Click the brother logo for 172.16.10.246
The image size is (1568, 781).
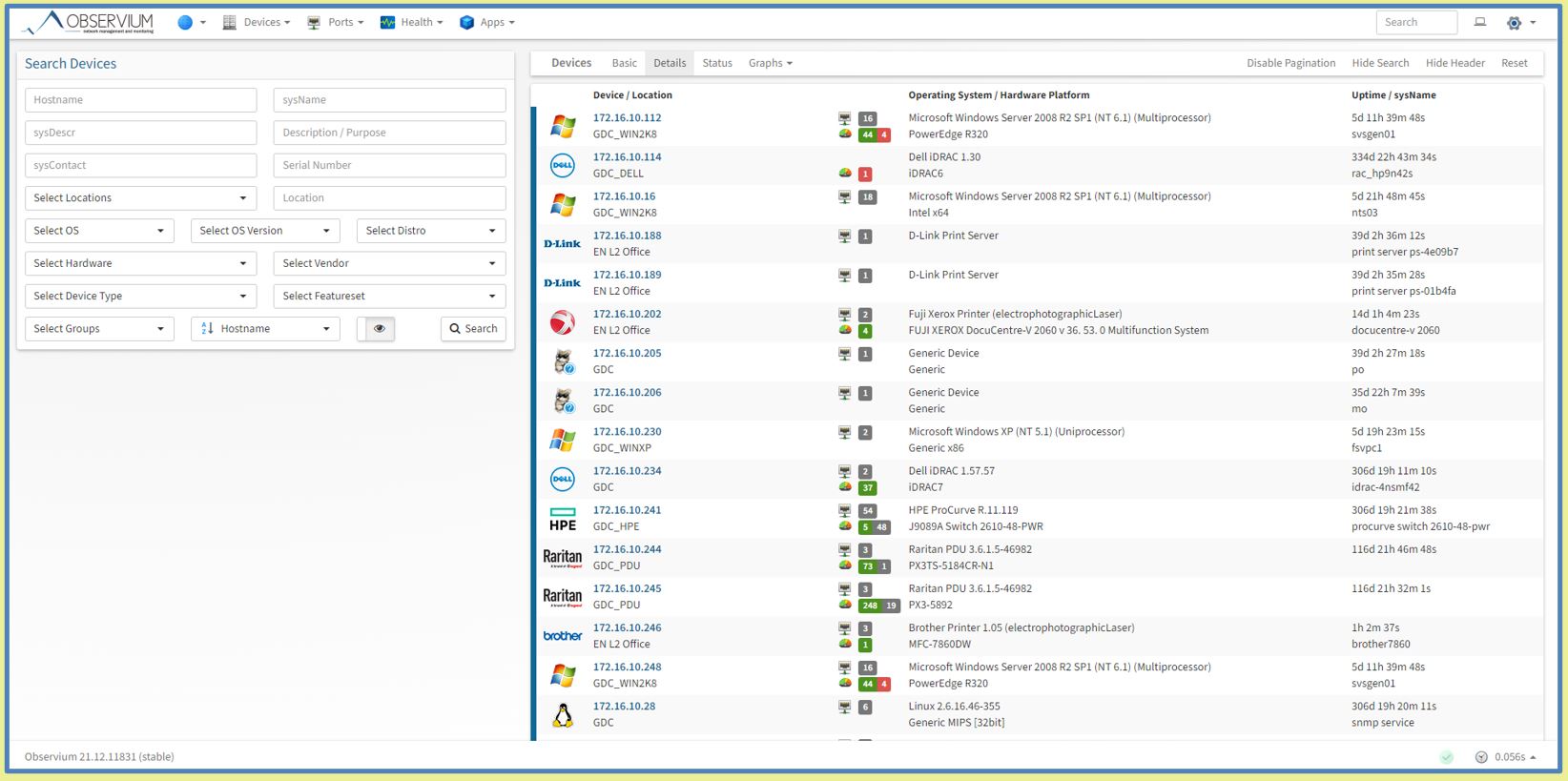[562, 636]
